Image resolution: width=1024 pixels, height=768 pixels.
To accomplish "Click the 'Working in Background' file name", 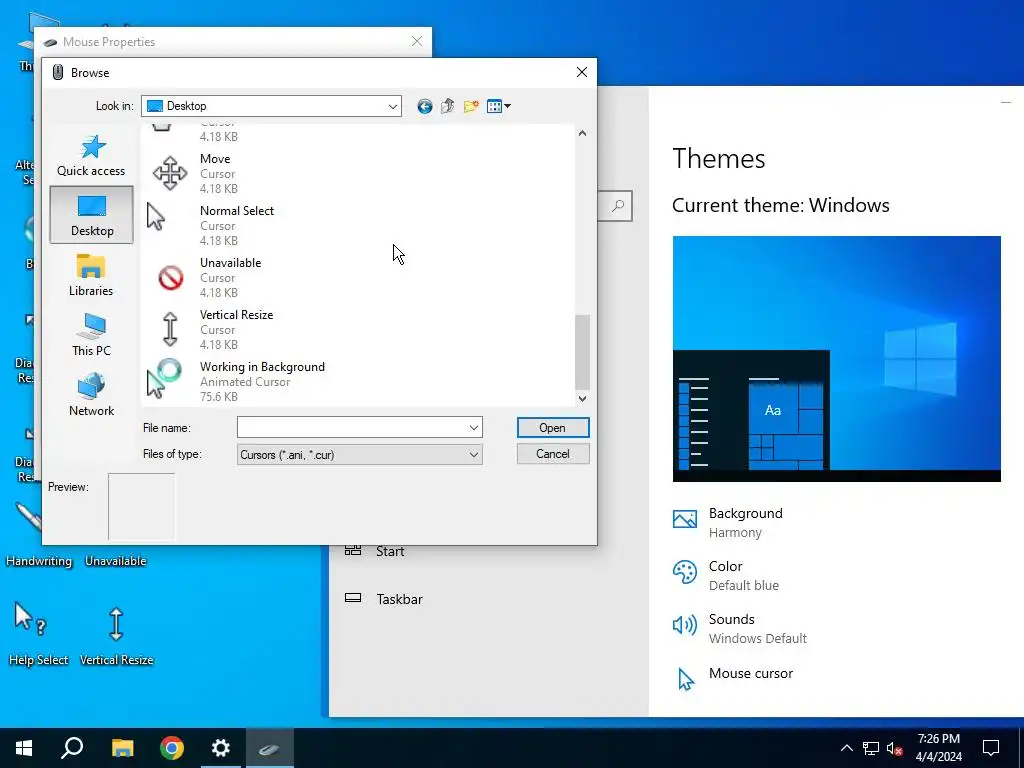I will point(262,367).
